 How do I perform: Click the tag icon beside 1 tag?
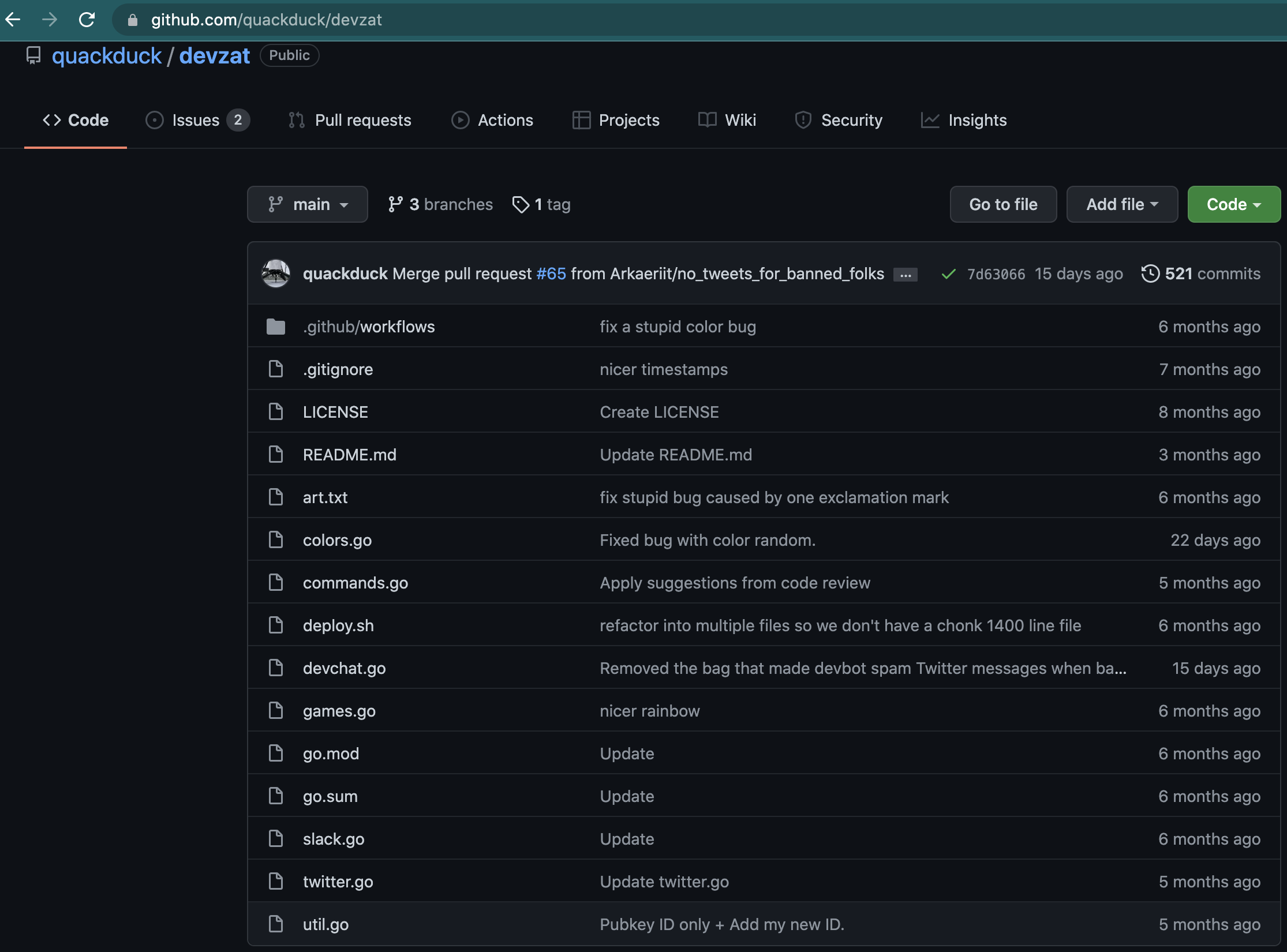pos(521,204)
